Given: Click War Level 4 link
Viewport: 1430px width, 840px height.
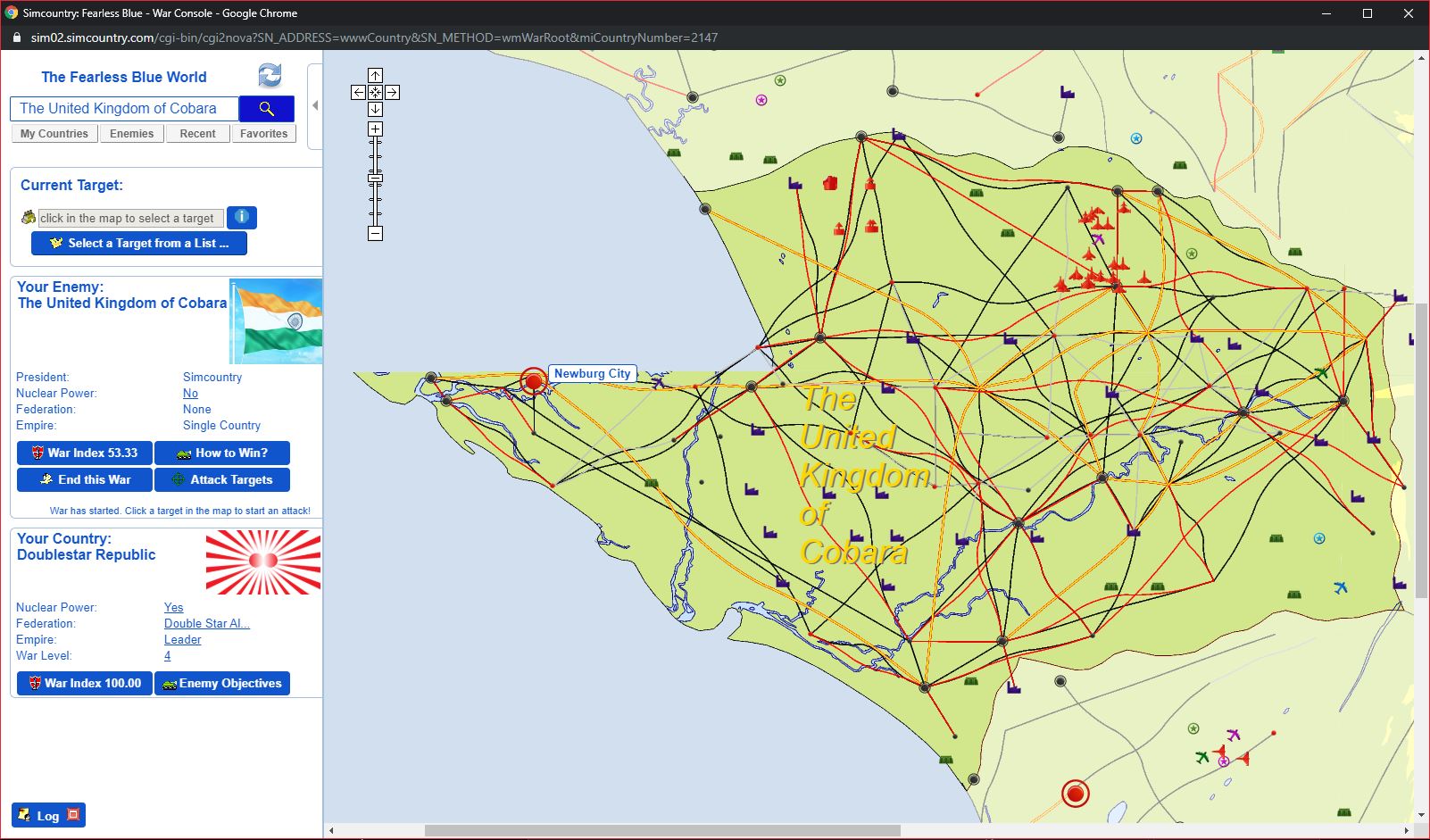Looking at the screenshot, I should click(x=167, y=656).
